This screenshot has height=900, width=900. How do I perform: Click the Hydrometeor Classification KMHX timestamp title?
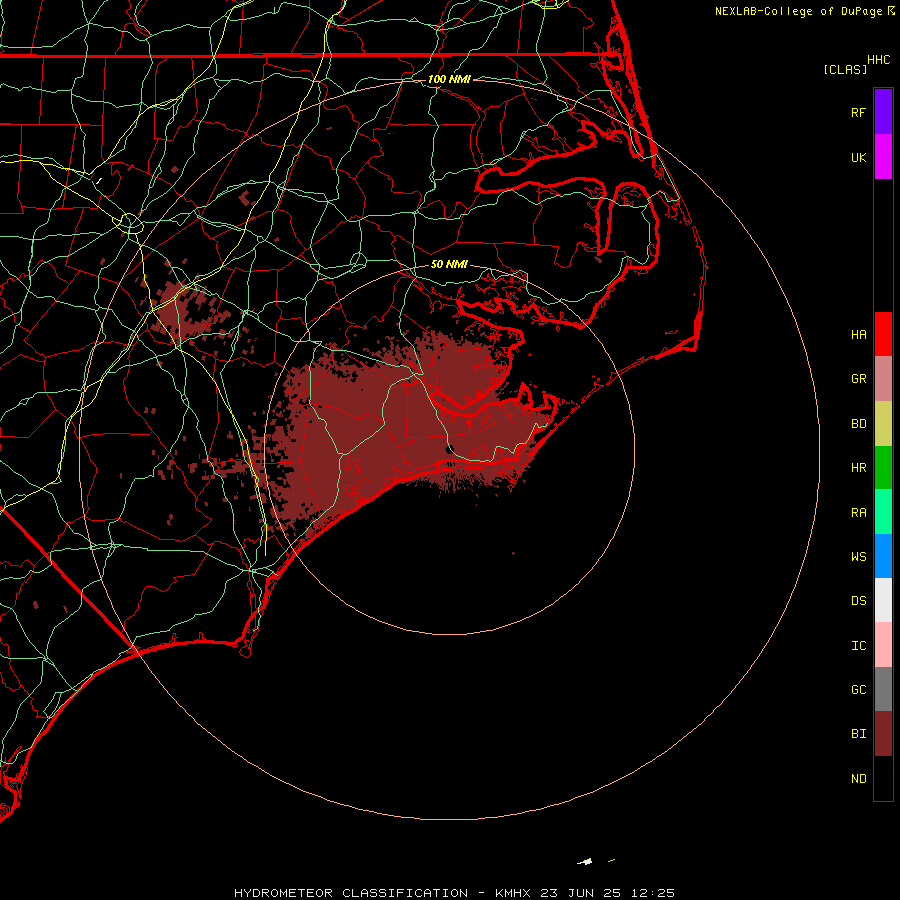(454, 893)
